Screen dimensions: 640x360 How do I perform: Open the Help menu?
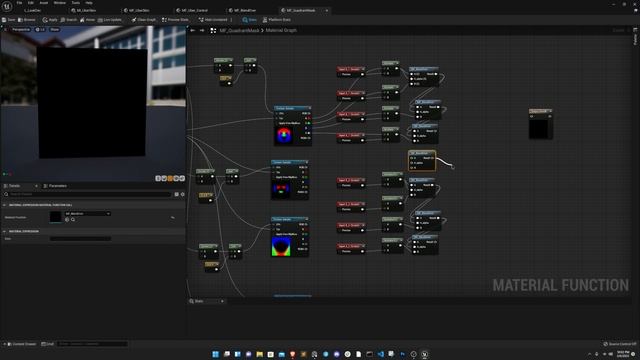tap(89, 3)
